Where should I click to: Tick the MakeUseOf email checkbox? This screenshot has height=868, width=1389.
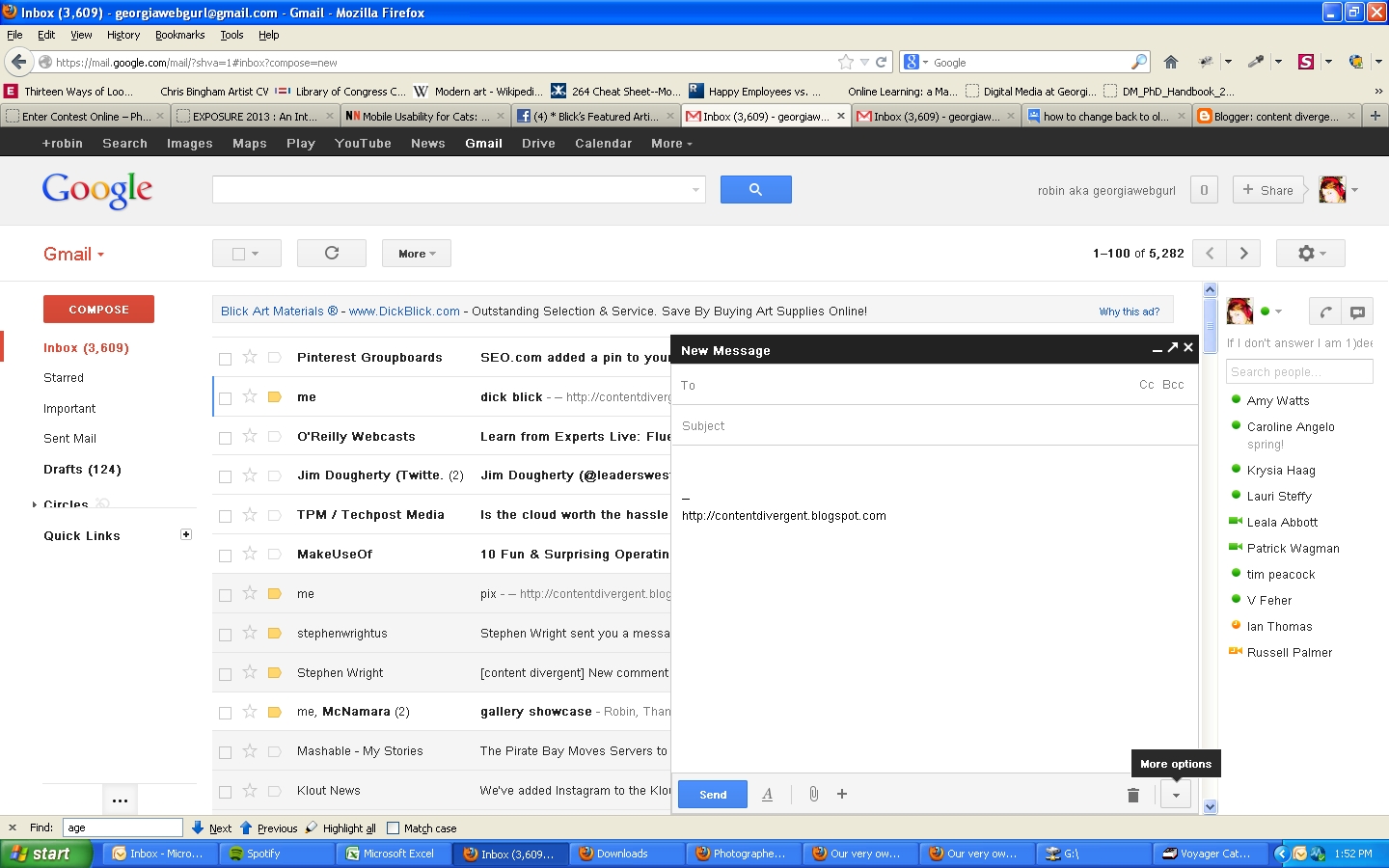click(x=225, y=556)
